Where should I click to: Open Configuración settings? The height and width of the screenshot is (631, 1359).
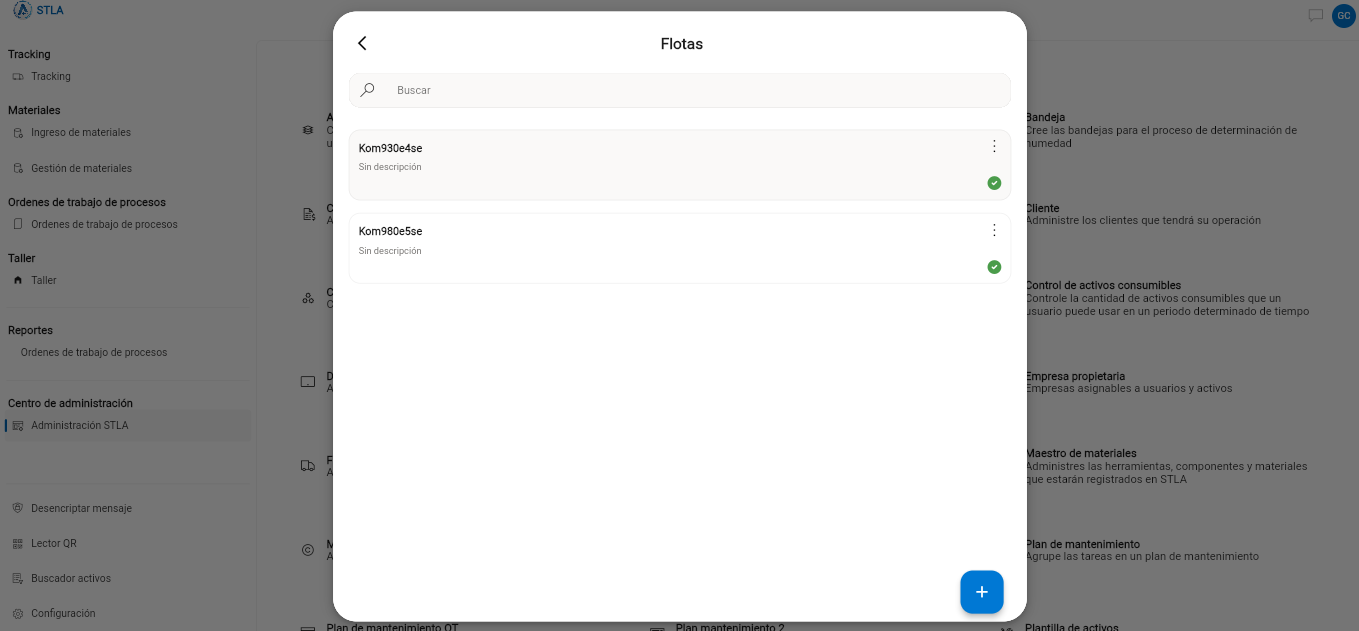[63, 613]
